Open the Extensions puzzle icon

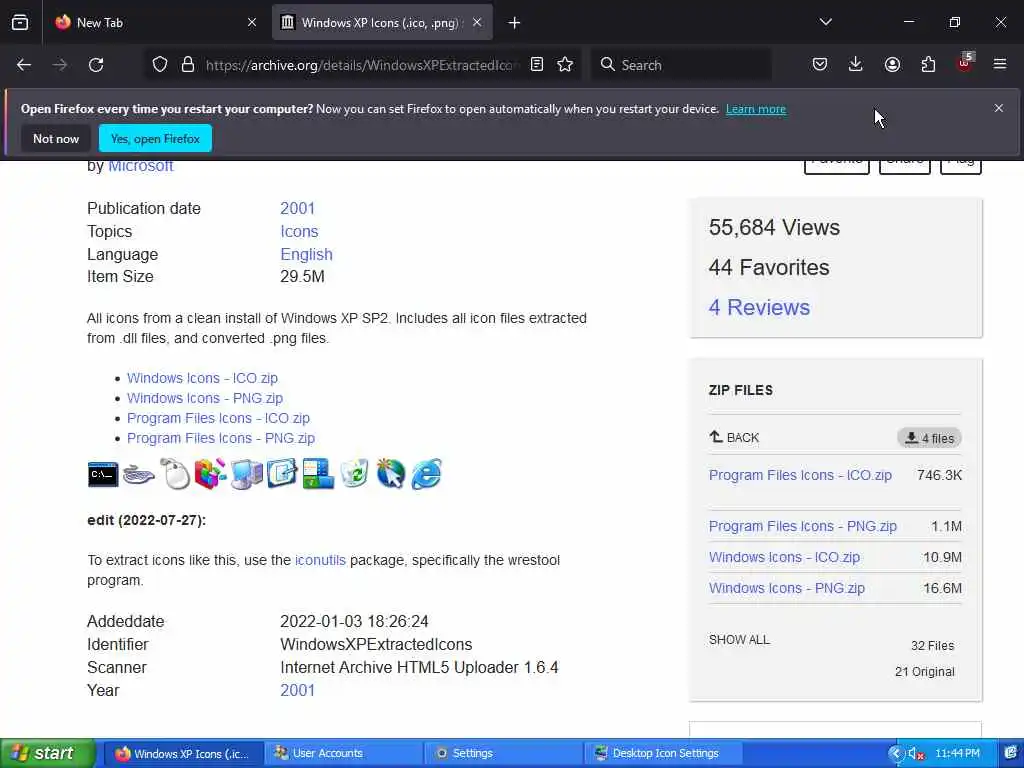pyautogui.click(x=928, y=64)
